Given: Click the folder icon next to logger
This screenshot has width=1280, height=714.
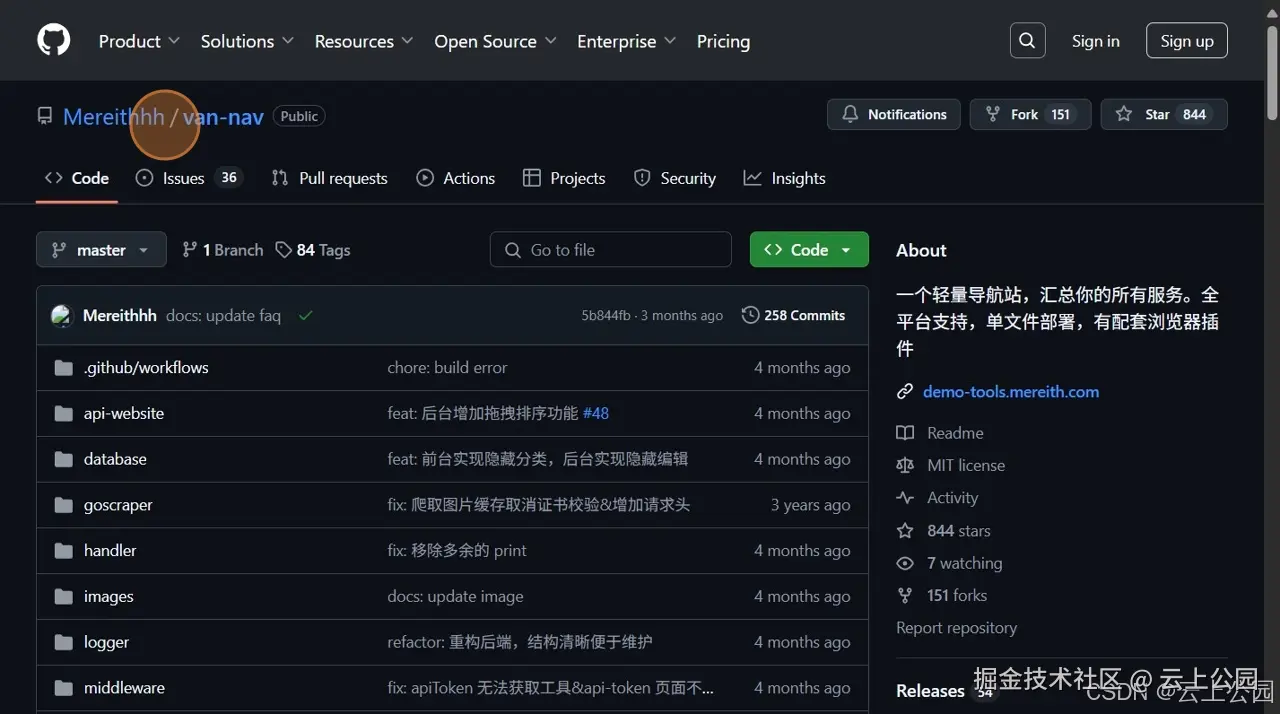Looking at the screenshot, I should (x=64, y=643).
